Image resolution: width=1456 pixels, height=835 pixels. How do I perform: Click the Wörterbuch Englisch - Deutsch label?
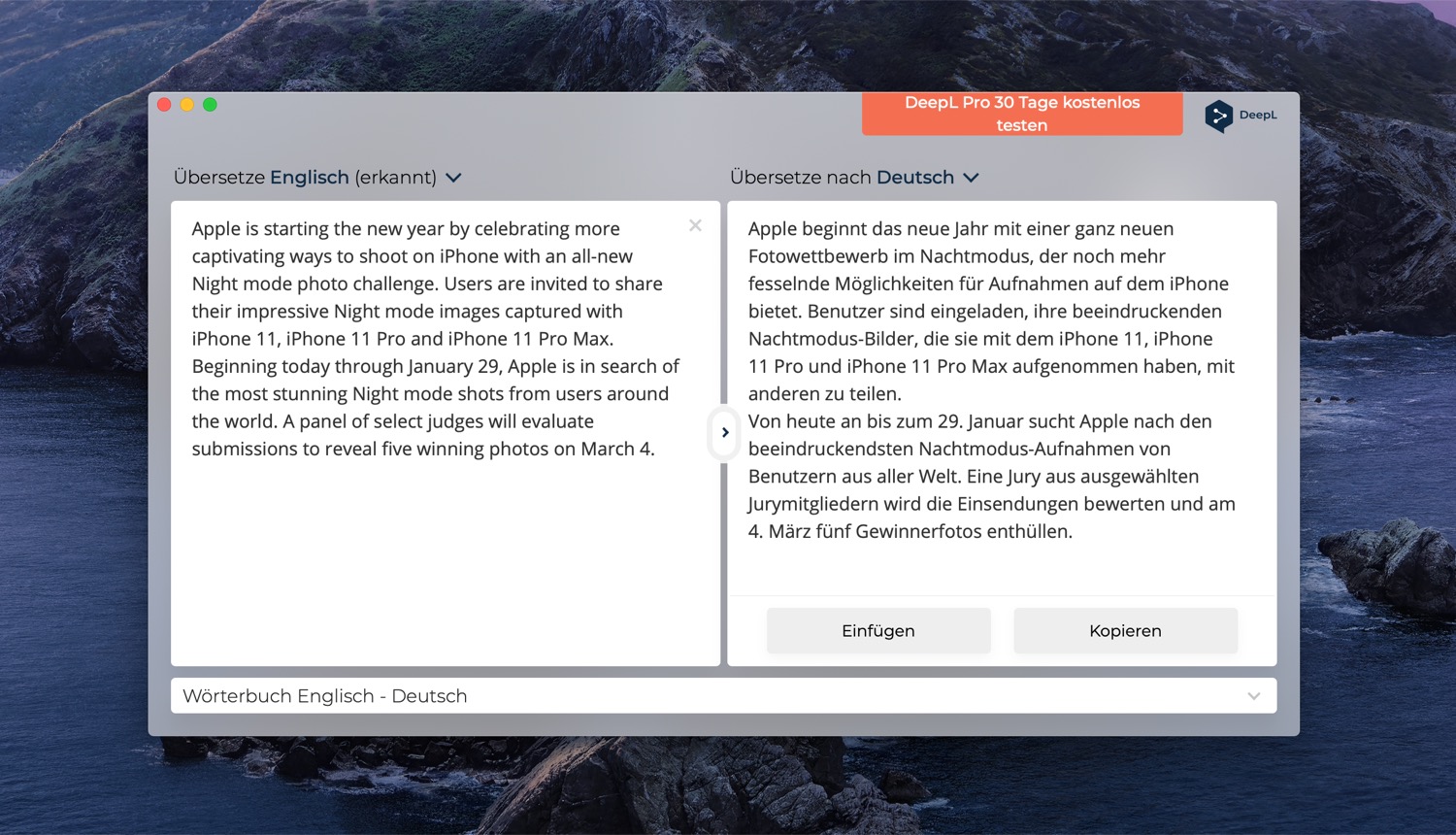point(325,696)
